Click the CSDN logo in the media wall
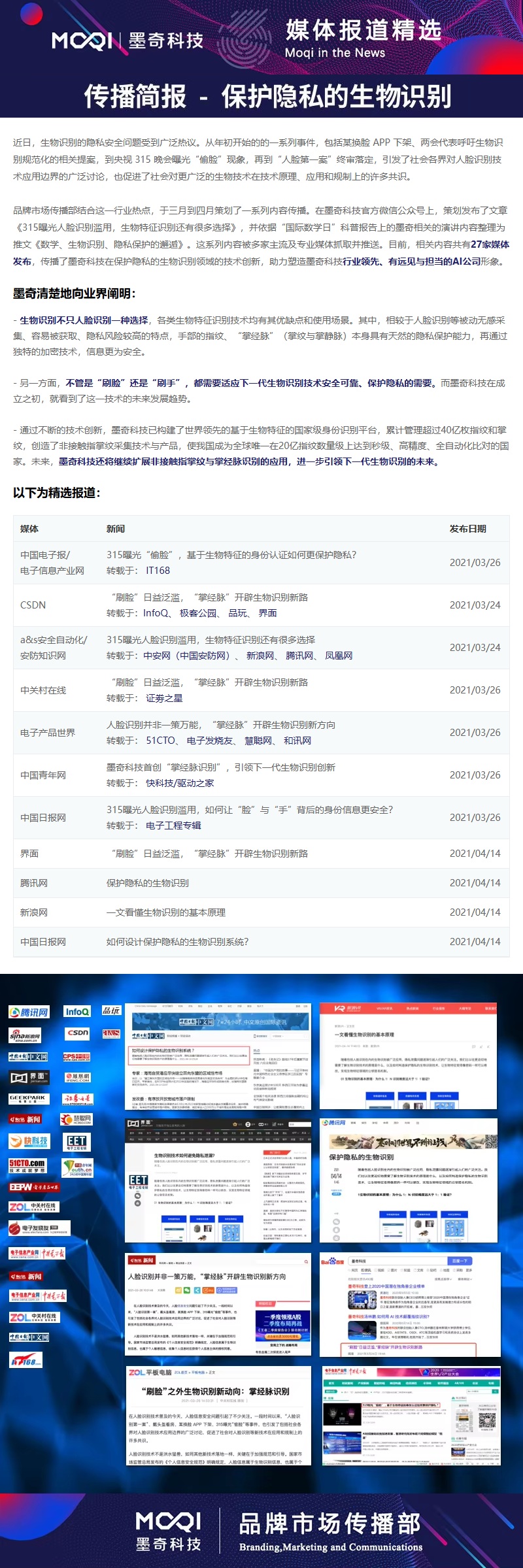 click(x=77, y=1033)
